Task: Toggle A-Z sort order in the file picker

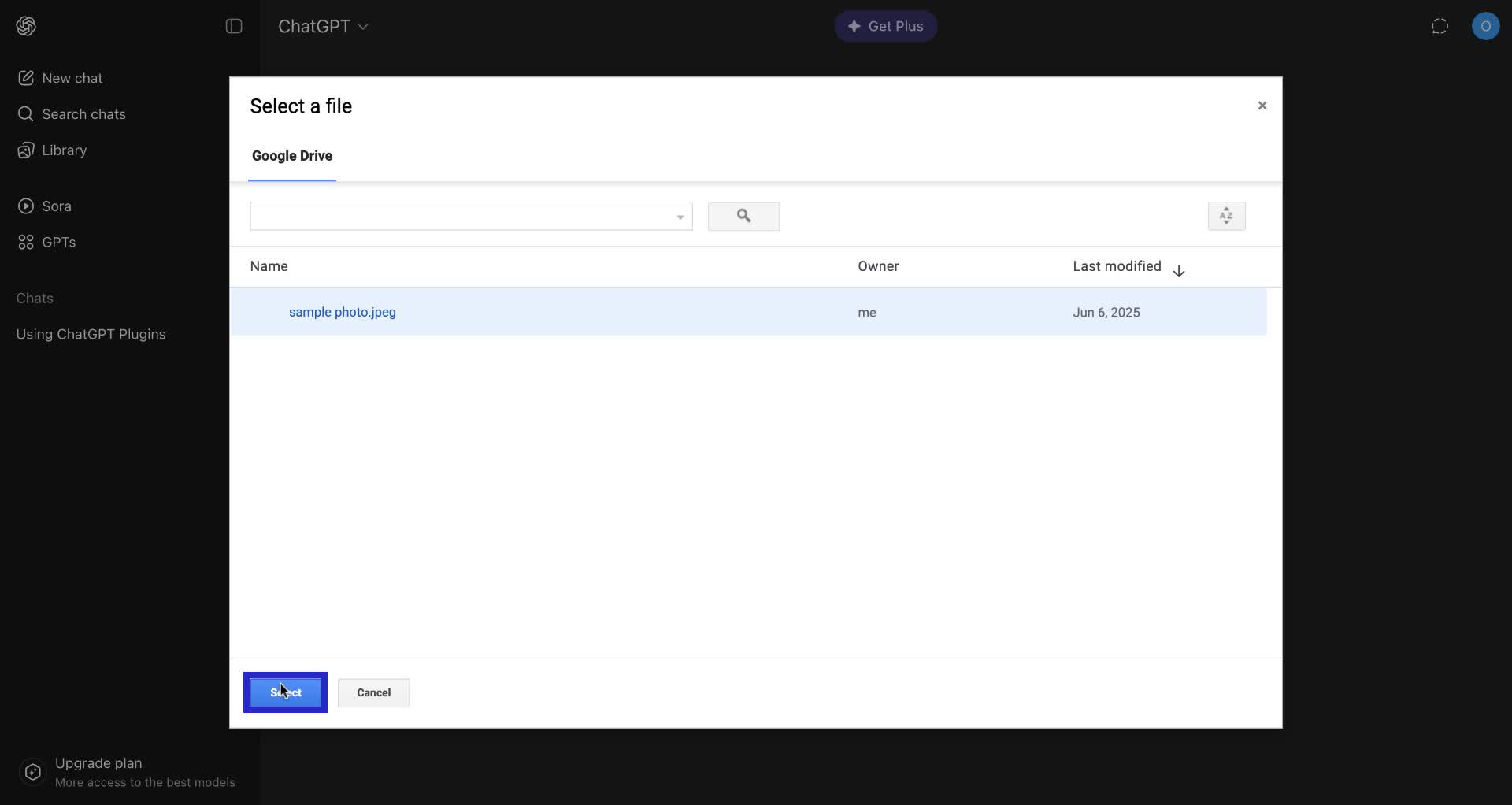Action: pos(1226,216)
